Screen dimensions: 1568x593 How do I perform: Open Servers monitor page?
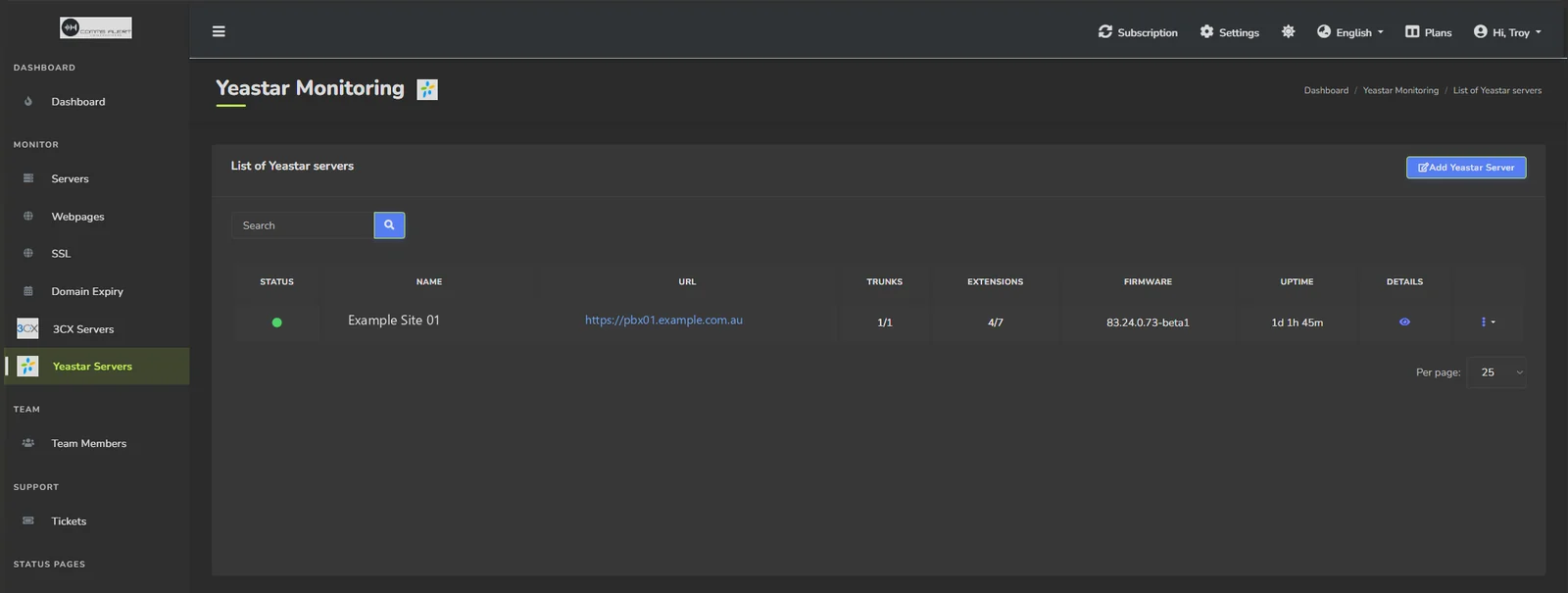[x=70, y=179]
